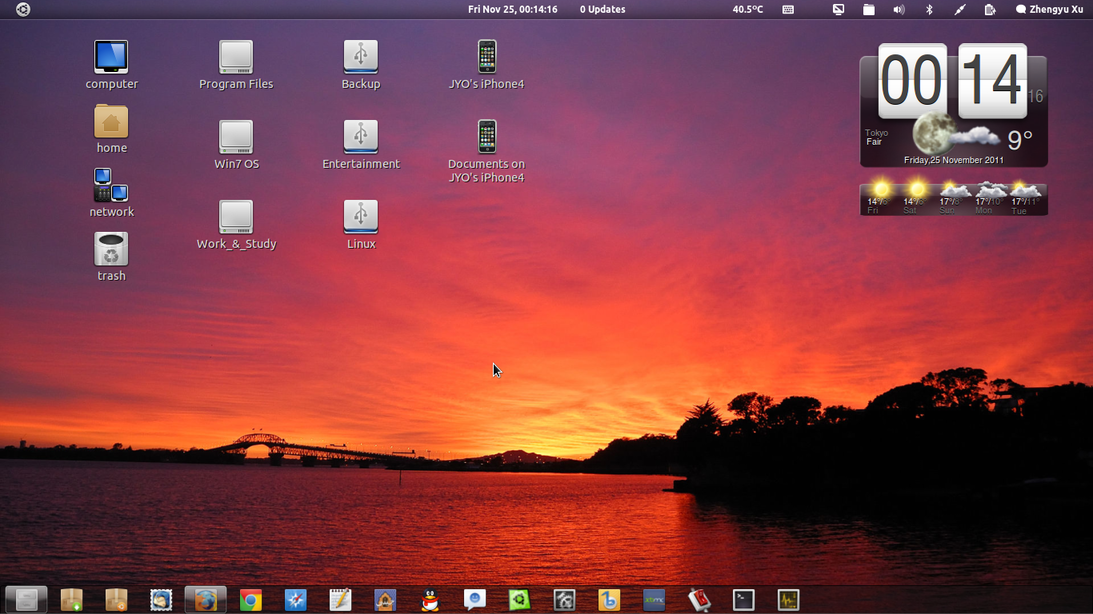1093x614 pixels.
Task: Open the Win7 OS drive
Action: tap(236, 137)
